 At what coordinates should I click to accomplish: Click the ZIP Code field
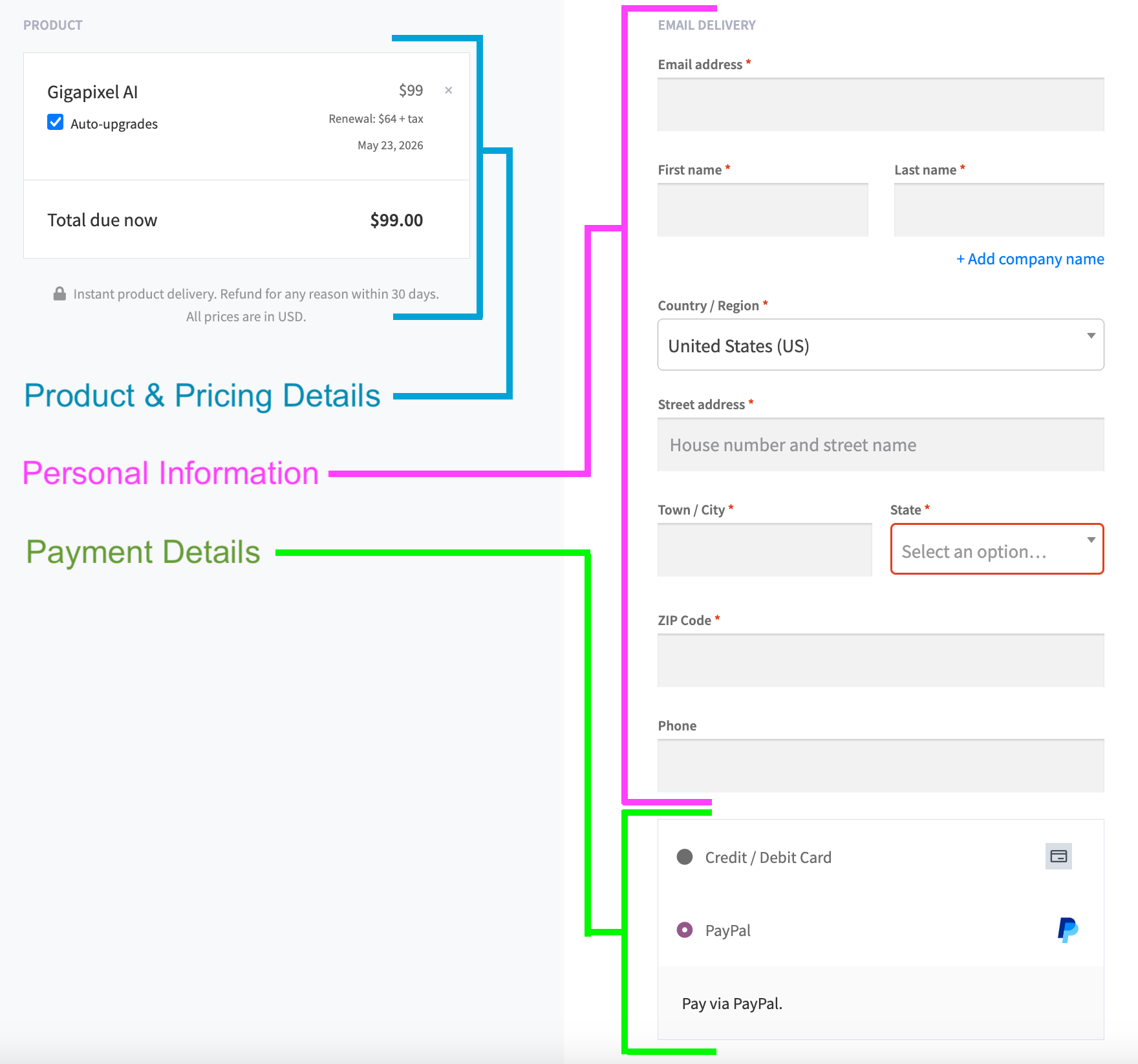881,661
